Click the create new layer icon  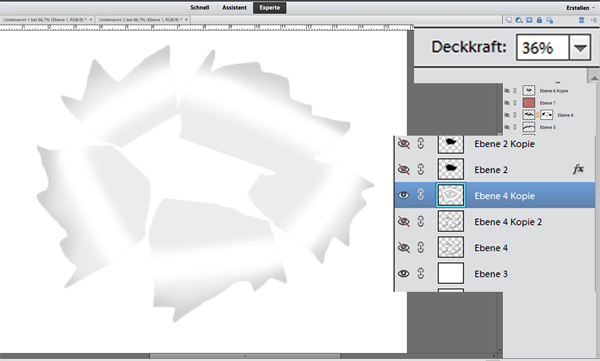509,20
